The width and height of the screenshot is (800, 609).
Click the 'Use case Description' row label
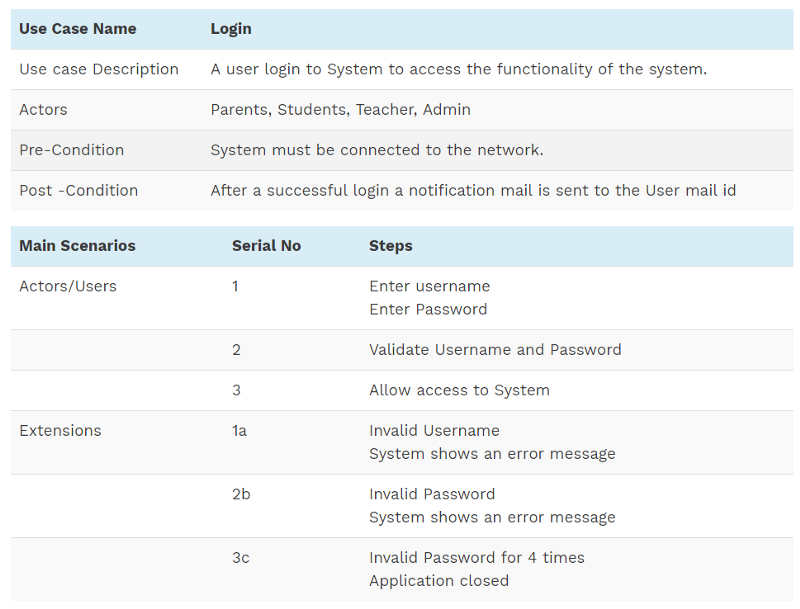click(98, 69)
